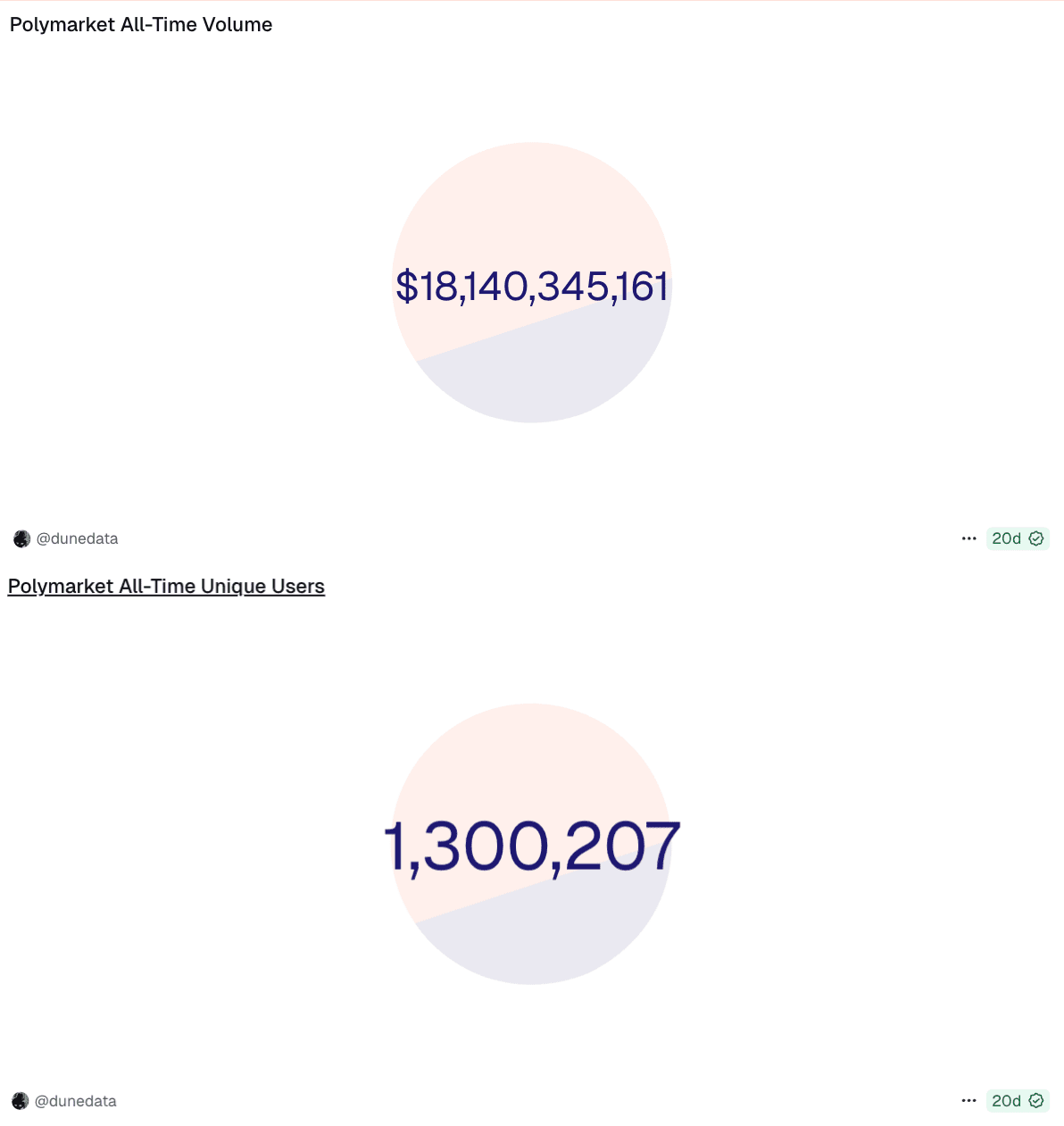The image size is (1064, 1126).
Task: Click the dunedata avatar under the Unique Users panel
Action: click(x=21, y=1101)
